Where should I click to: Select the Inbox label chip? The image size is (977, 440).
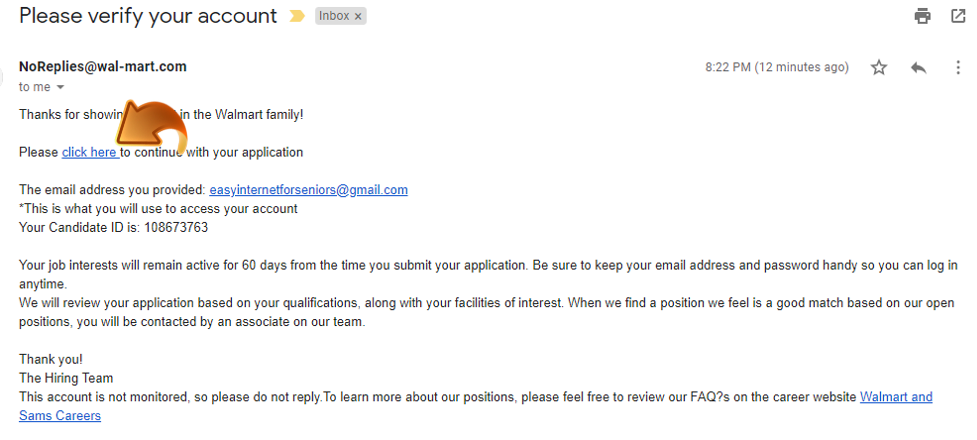tap(335, 16)
